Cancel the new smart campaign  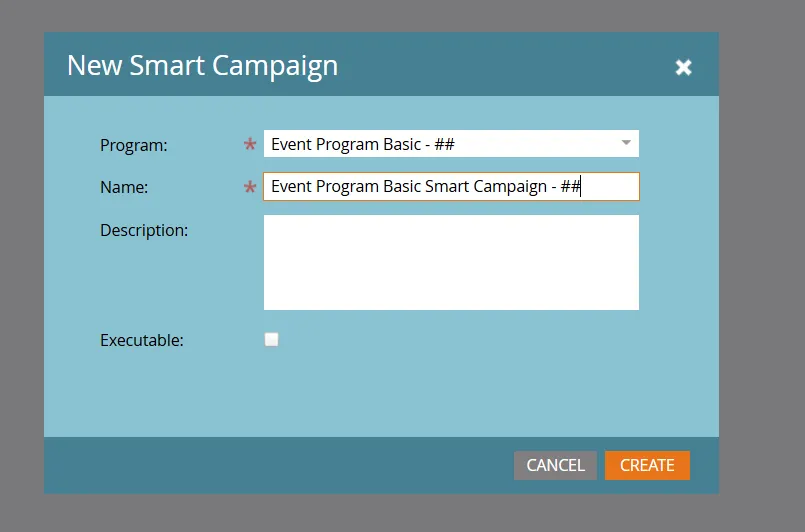(555, 465)
